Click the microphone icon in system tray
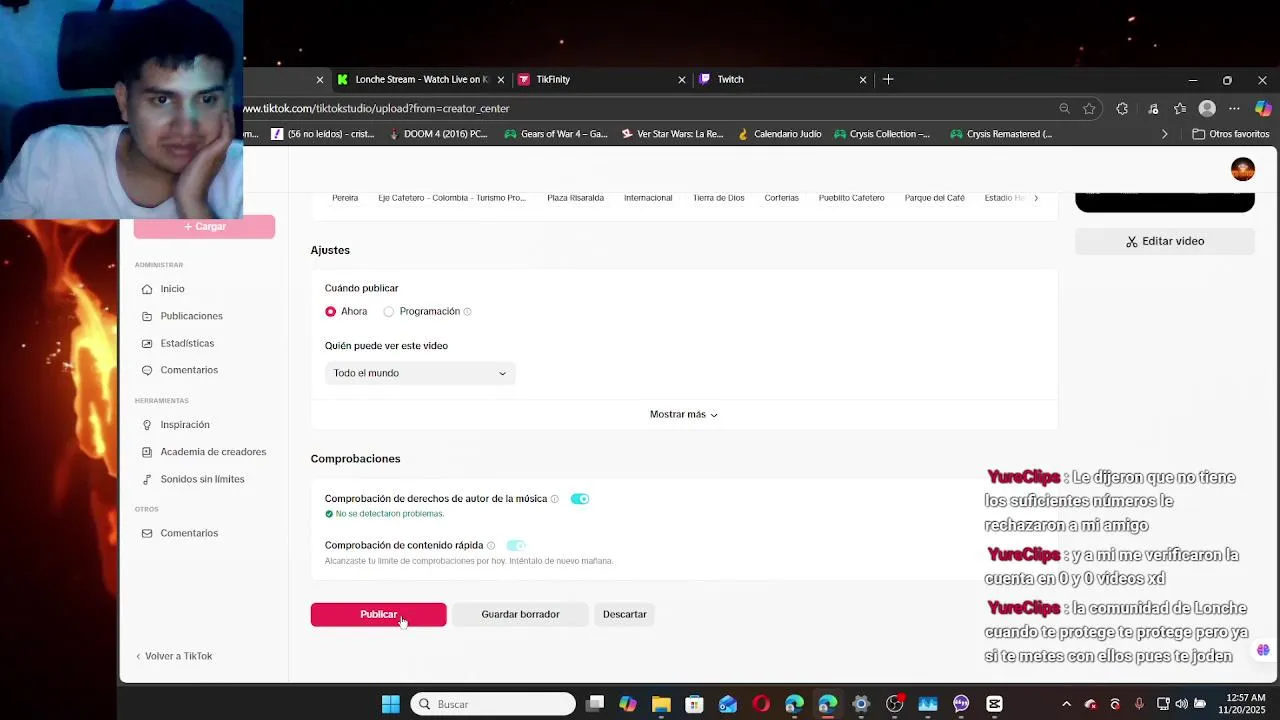 click(x=1139, y=704)
